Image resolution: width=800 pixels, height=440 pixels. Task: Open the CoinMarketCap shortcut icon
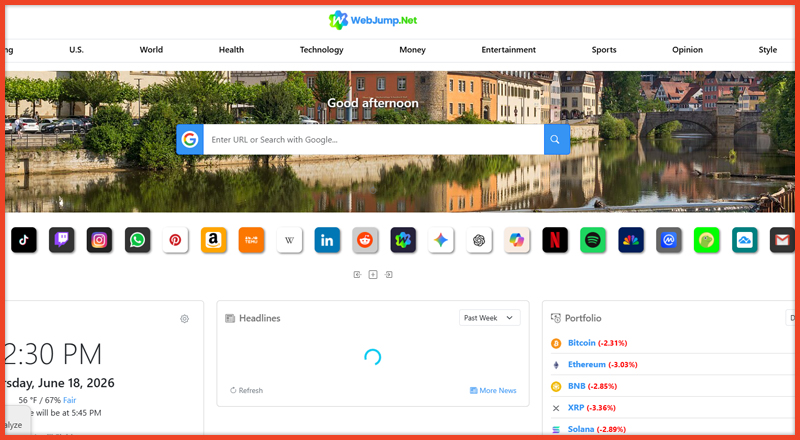669,240
